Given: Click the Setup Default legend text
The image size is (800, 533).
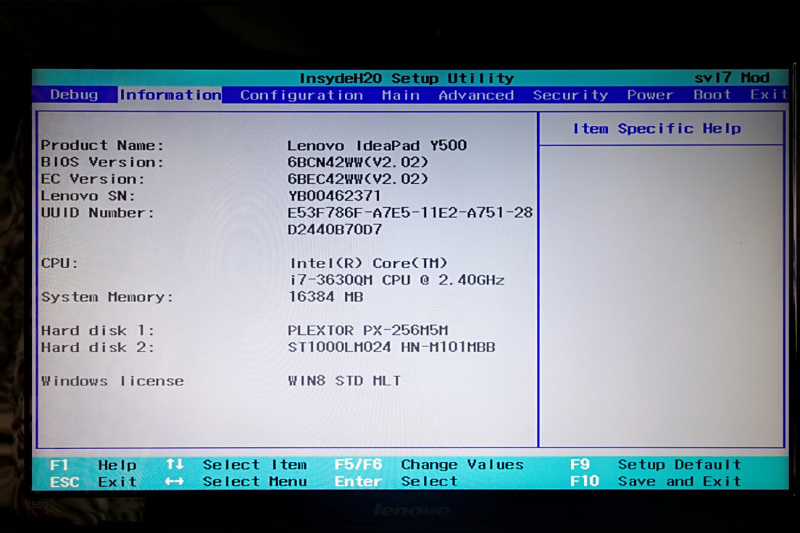Looking at the screenshot, I should (x=679, y=465).
